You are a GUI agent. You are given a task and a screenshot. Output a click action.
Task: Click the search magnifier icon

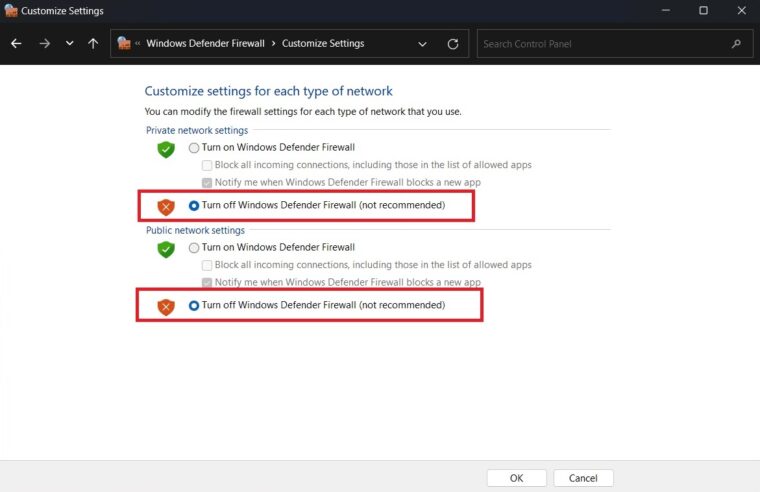(x=736, y=44)
